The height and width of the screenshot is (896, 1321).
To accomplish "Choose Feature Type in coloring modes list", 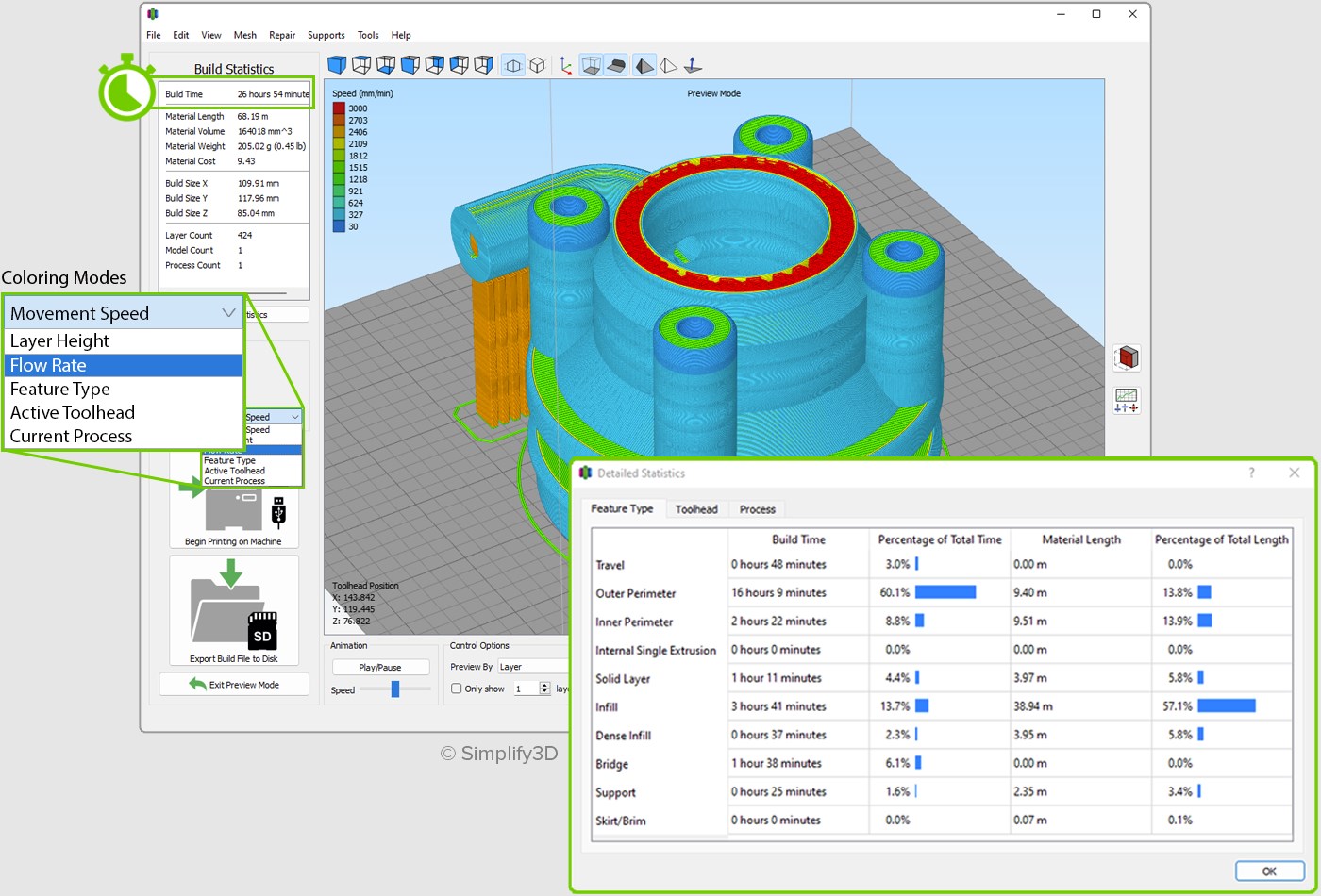I will (x=59, y=389).
